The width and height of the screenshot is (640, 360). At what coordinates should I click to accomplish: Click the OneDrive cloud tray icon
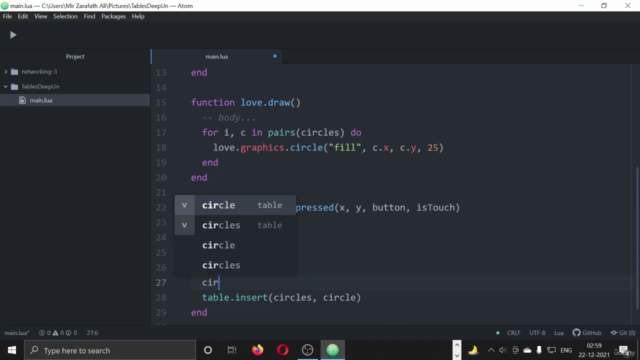point(527,350)
